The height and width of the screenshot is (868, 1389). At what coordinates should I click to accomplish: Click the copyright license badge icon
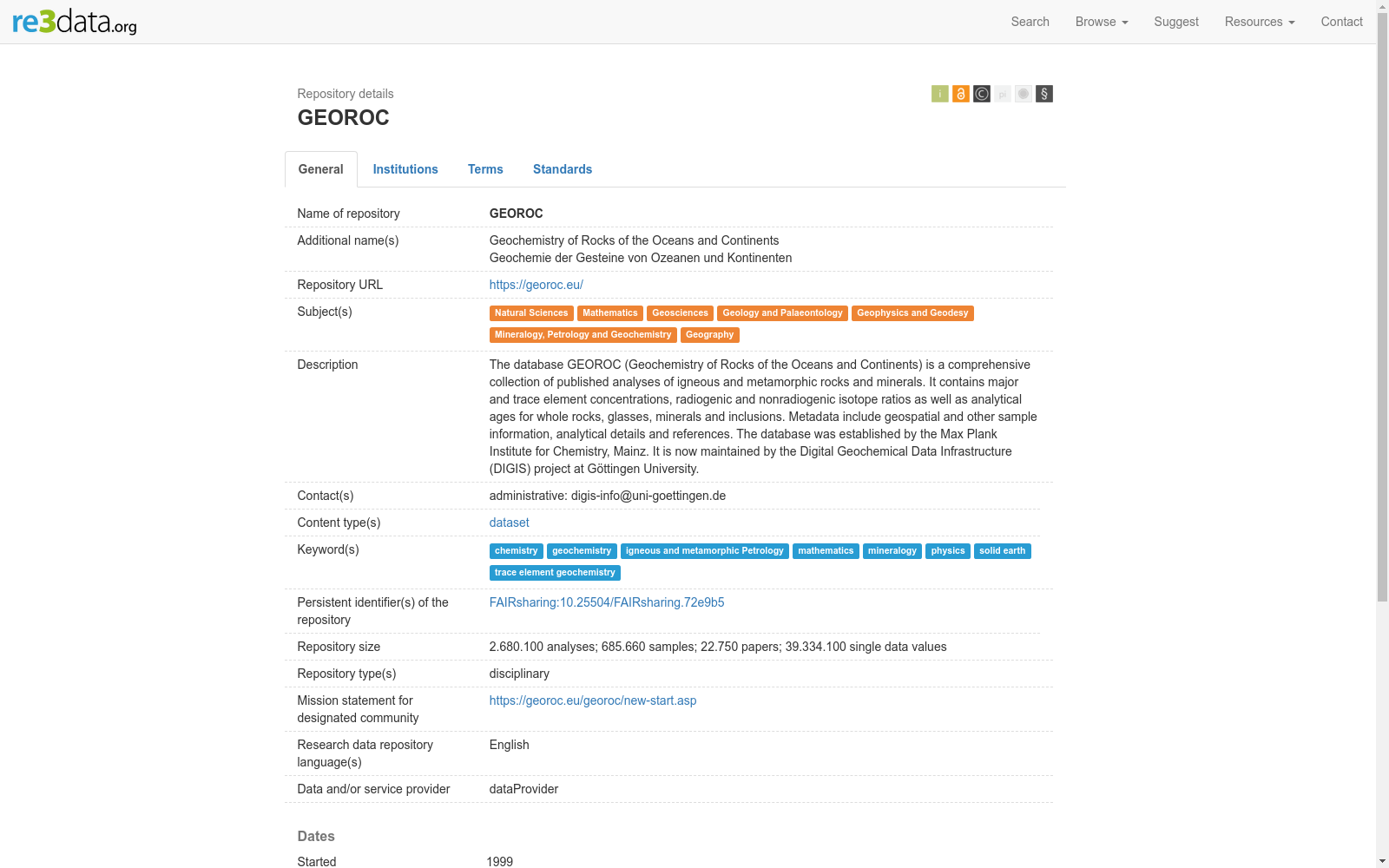click(982, 94)
